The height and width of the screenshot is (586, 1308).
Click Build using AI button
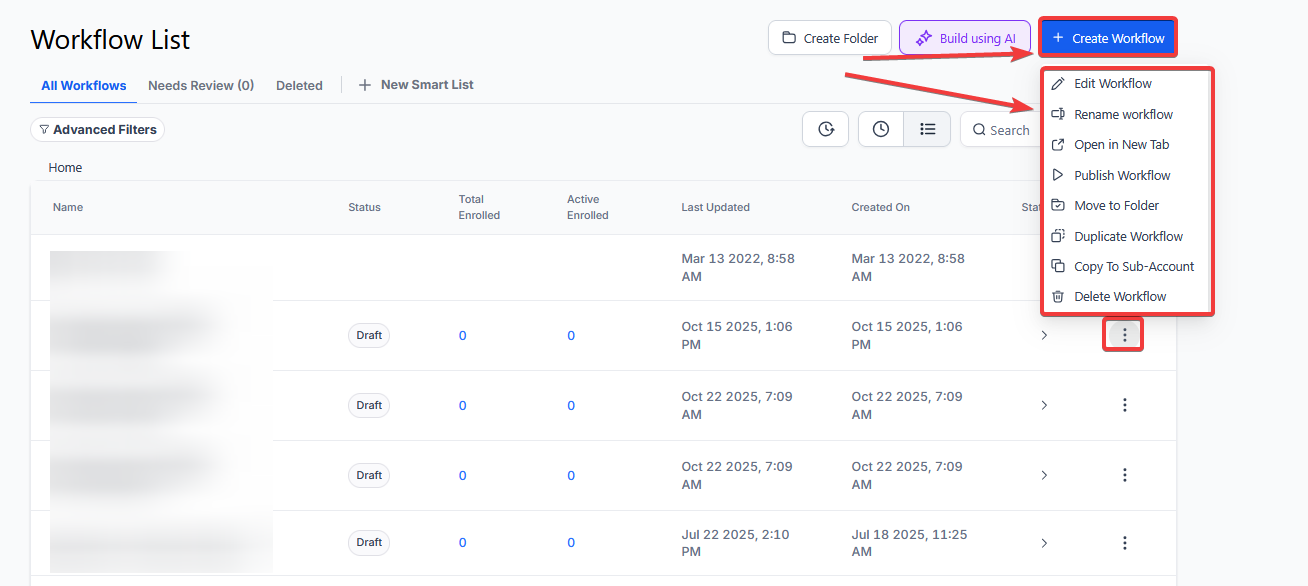[965, 38]
